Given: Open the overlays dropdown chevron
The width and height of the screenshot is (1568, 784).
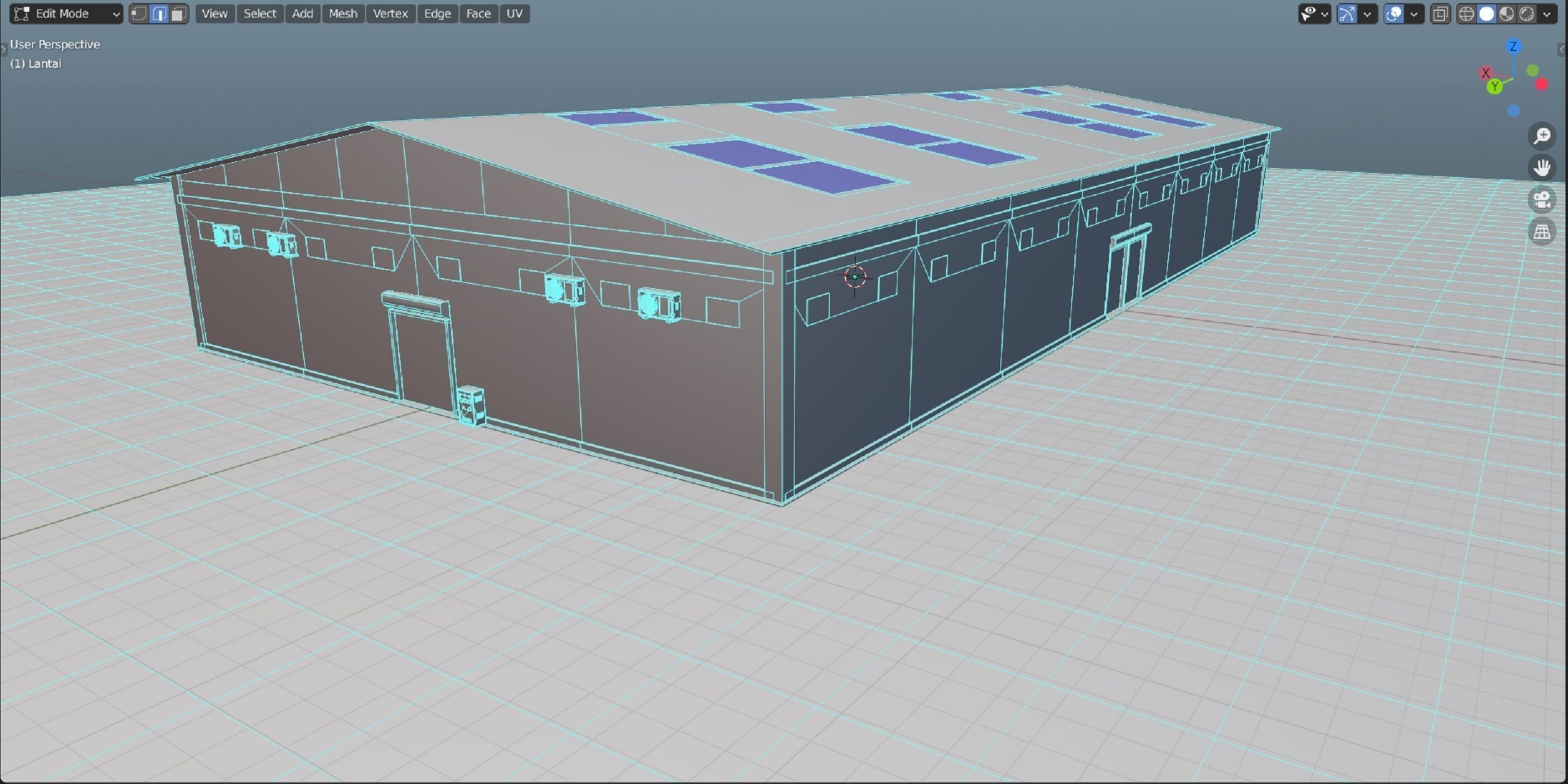Looking at the screenshot, I should [x=1414, y=13].
